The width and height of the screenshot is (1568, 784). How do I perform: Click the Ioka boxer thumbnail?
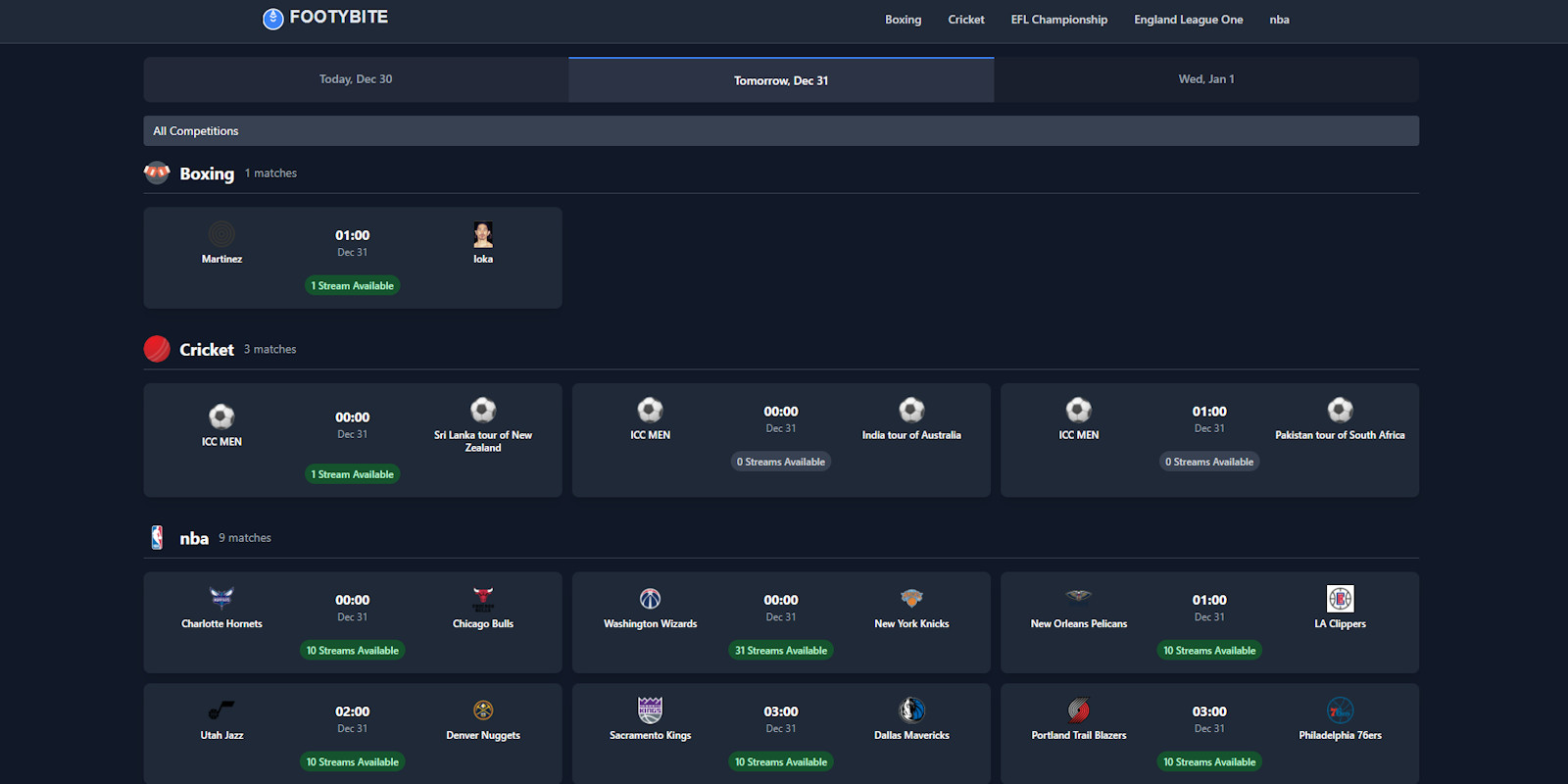coord(483,234)
